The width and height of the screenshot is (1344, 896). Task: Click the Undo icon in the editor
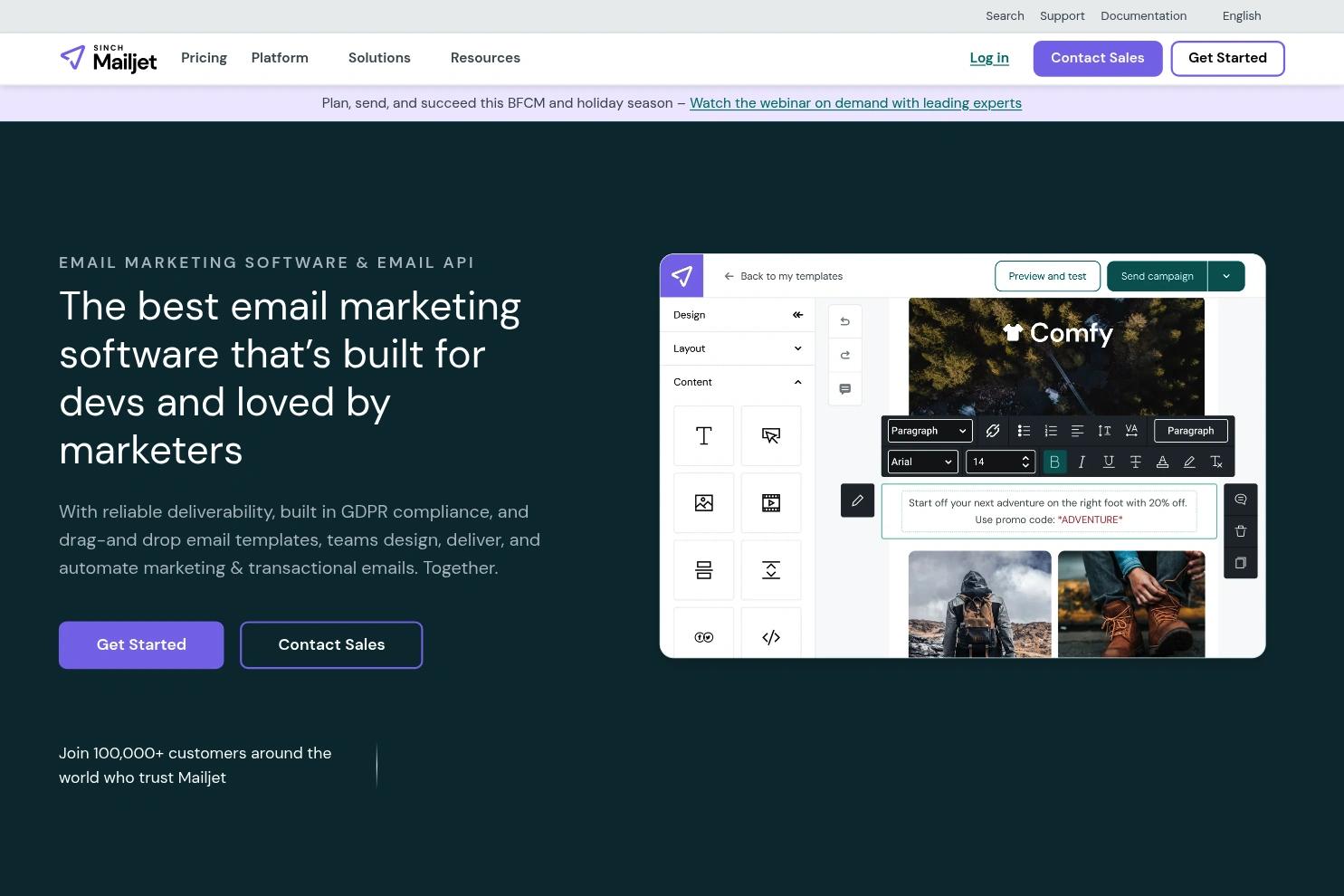point(844,320)
